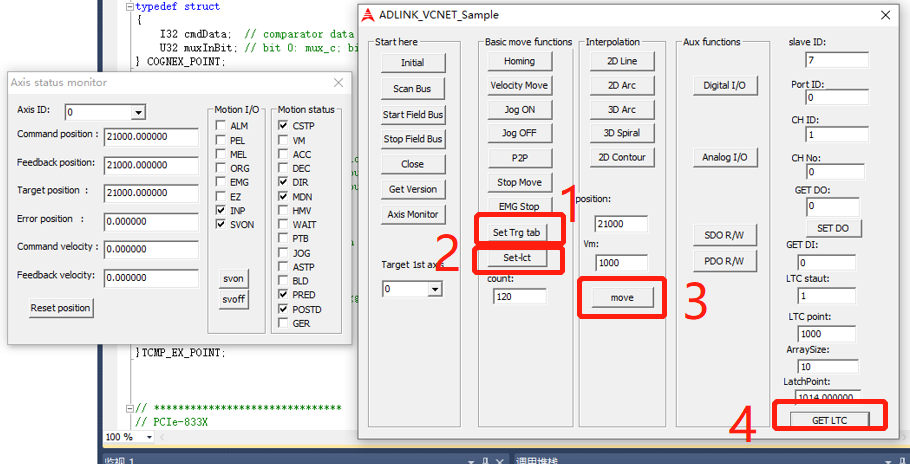
Task: Click the PDO R/W button
Action: (x=725, y=262)
